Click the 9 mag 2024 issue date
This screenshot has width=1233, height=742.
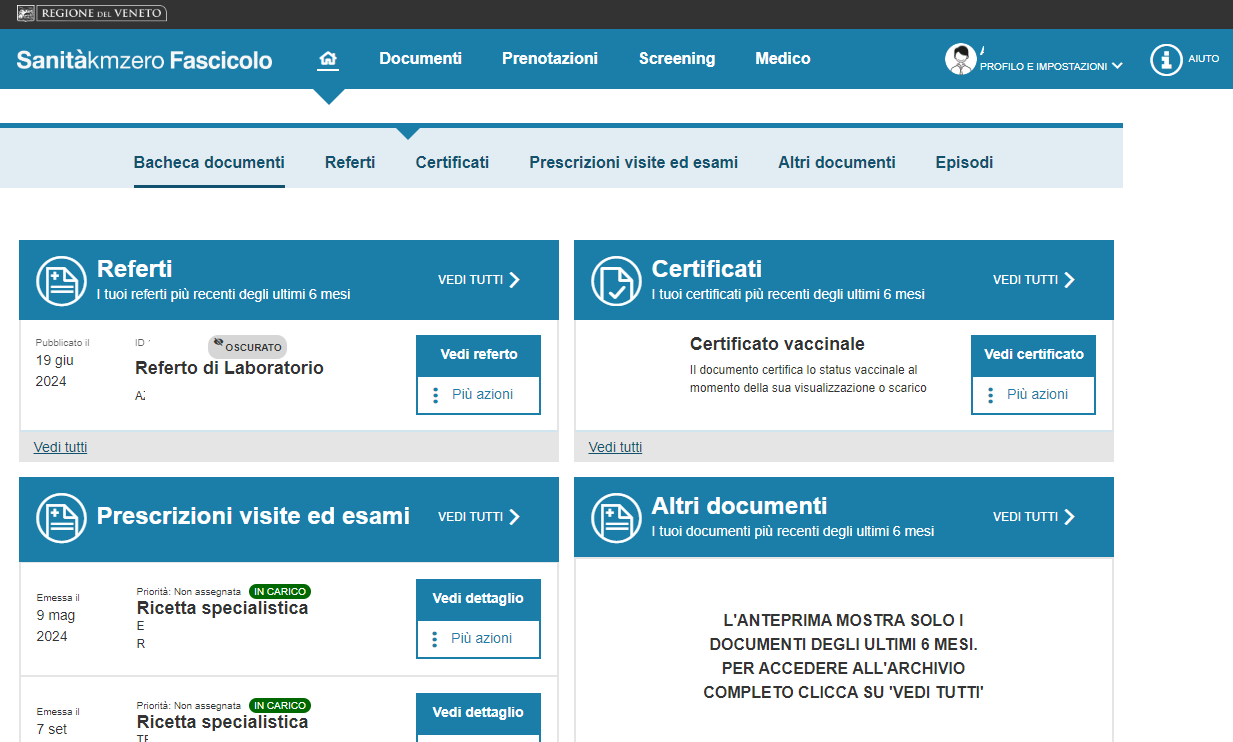click(56, 625)
